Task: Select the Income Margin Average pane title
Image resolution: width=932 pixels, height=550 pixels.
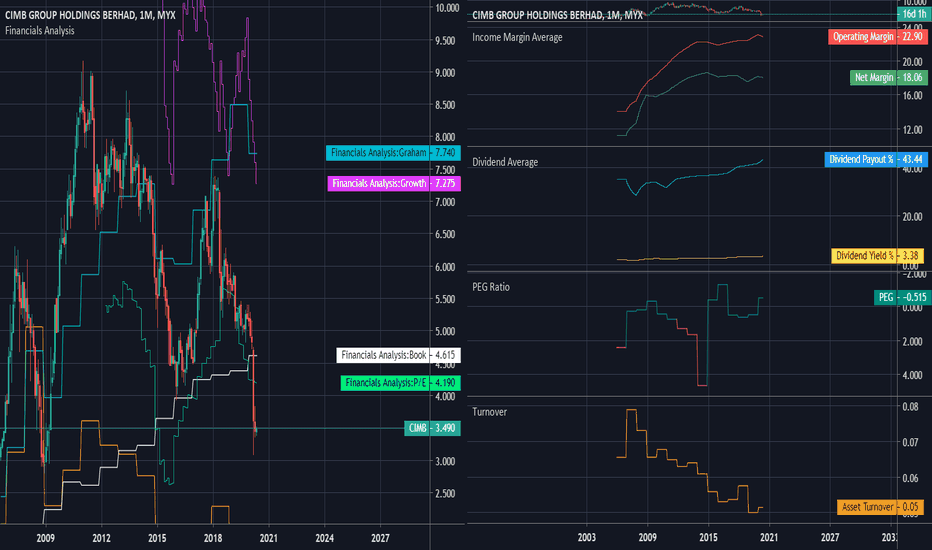Action: [x=517, y=37]
